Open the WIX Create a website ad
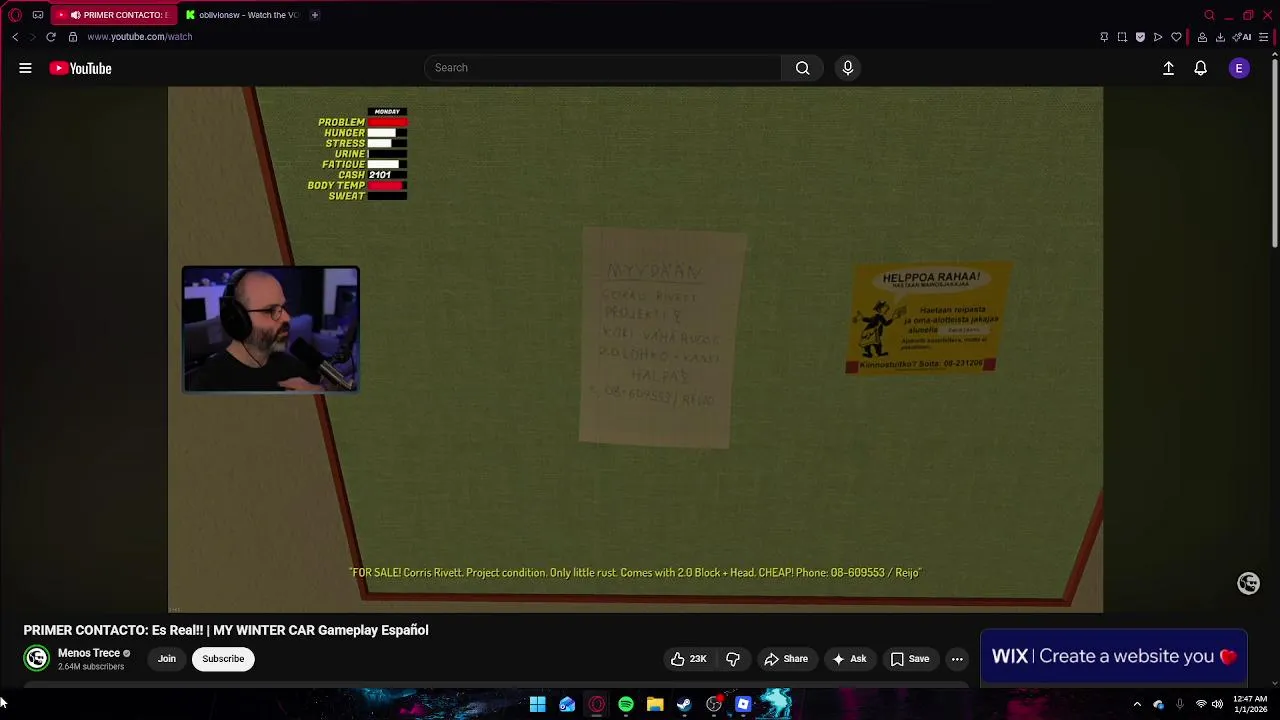Image resolution: width=1280 pixels, height=720 pixels. (1113, 656)
